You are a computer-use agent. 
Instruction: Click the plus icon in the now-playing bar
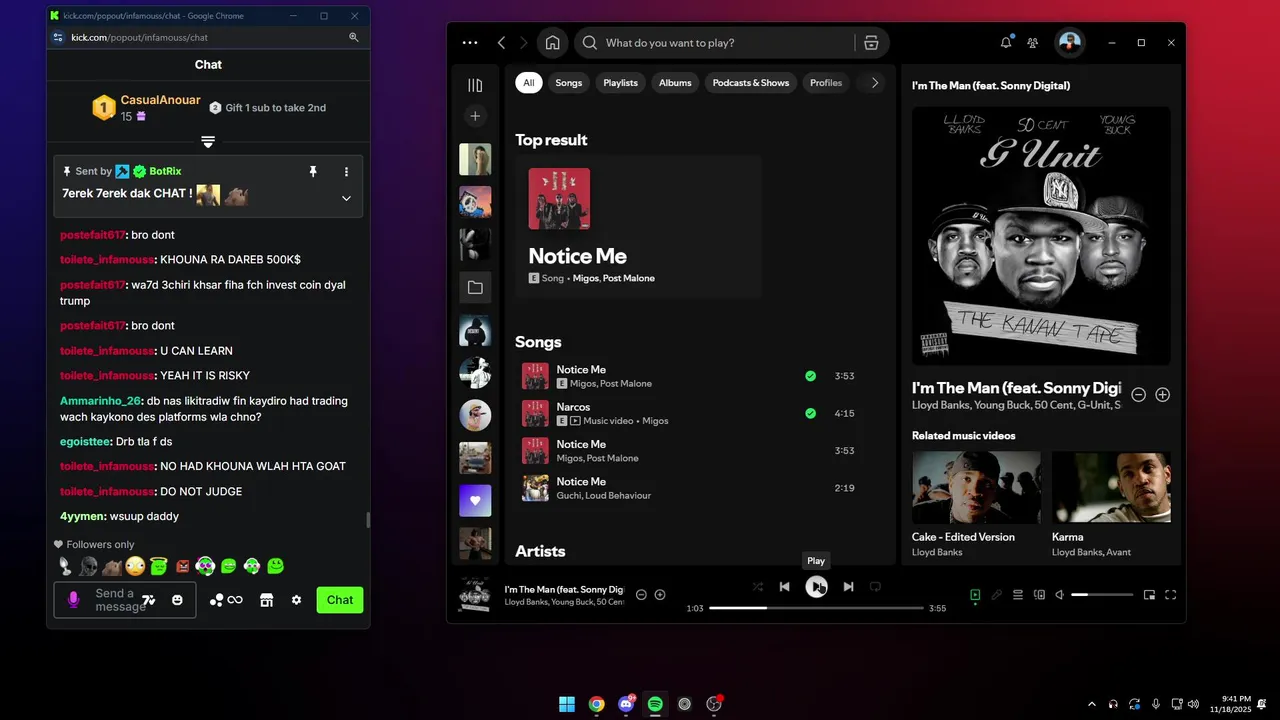click(x=660, y=595)
